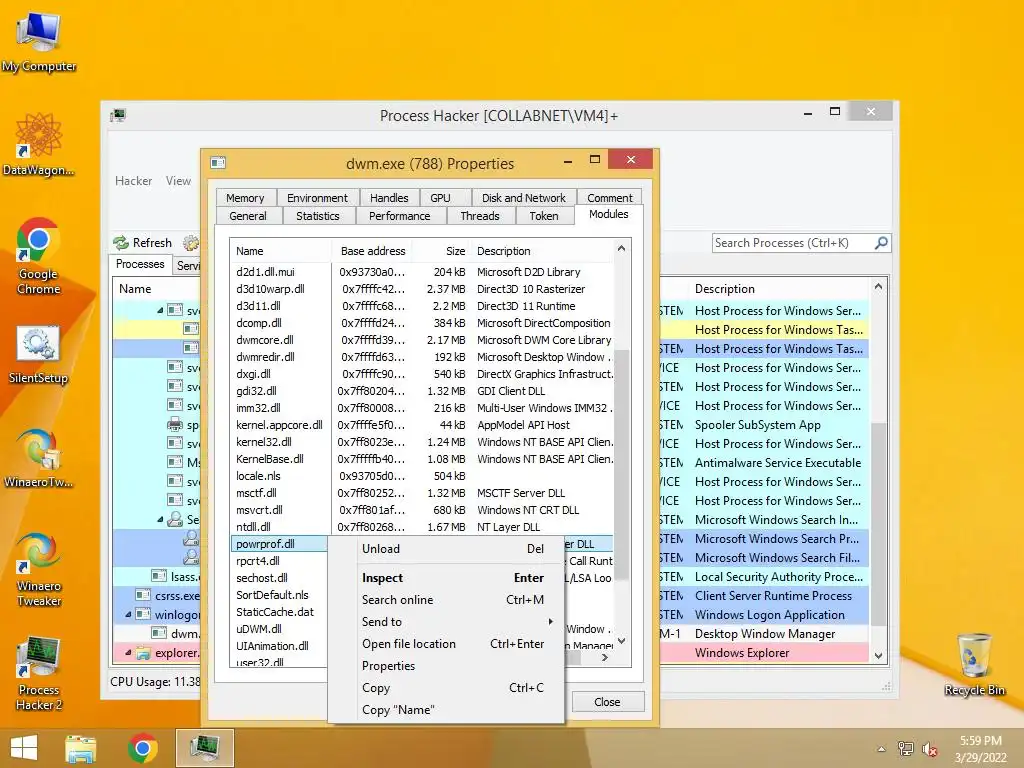
Task: Sort modules by Base address column
Action: click(372, 251)
